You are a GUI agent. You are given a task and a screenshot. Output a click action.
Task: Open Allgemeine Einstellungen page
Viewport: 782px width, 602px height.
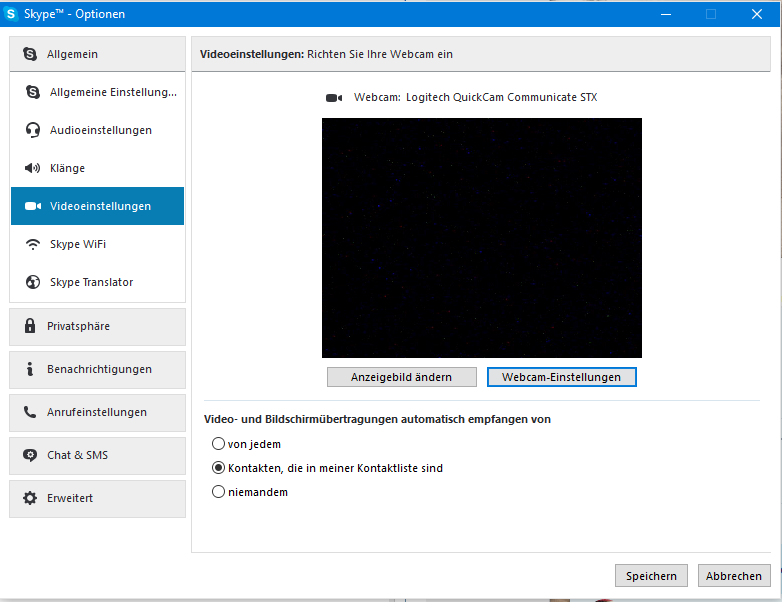click(x=97, y=92)
